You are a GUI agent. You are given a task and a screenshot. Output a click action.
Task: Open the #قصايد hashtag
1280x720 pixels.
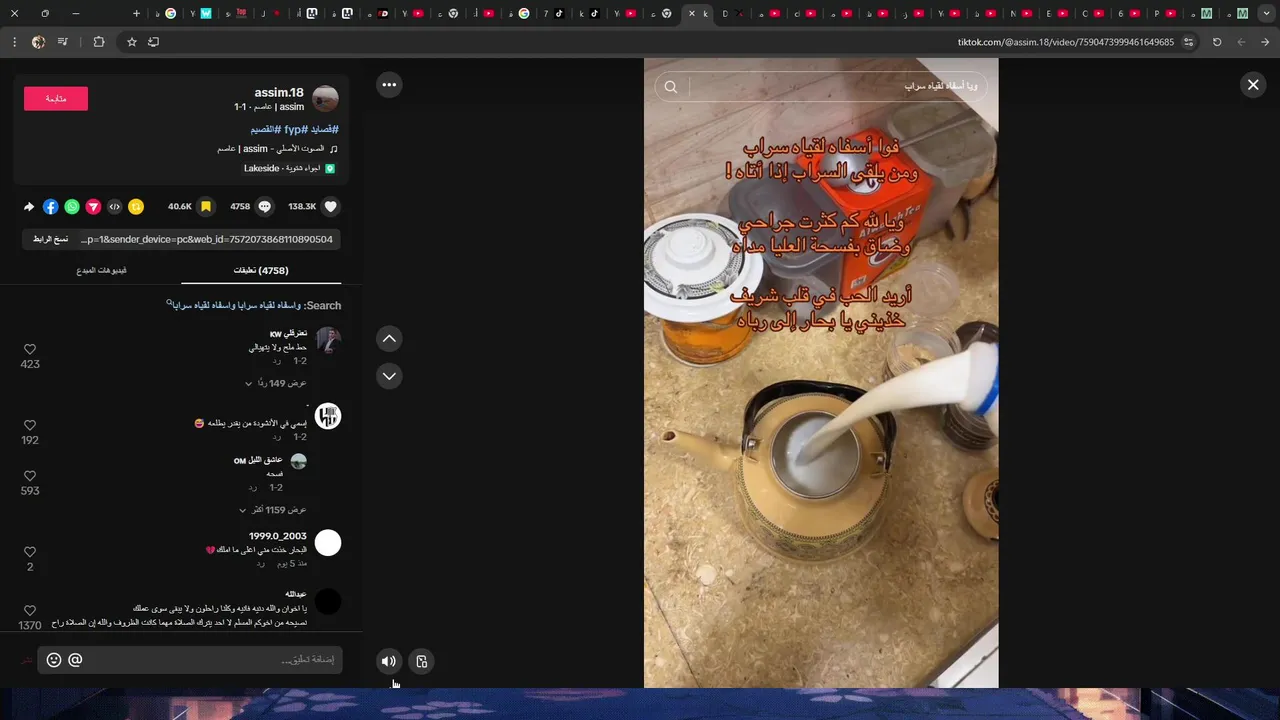pos(324,129)
